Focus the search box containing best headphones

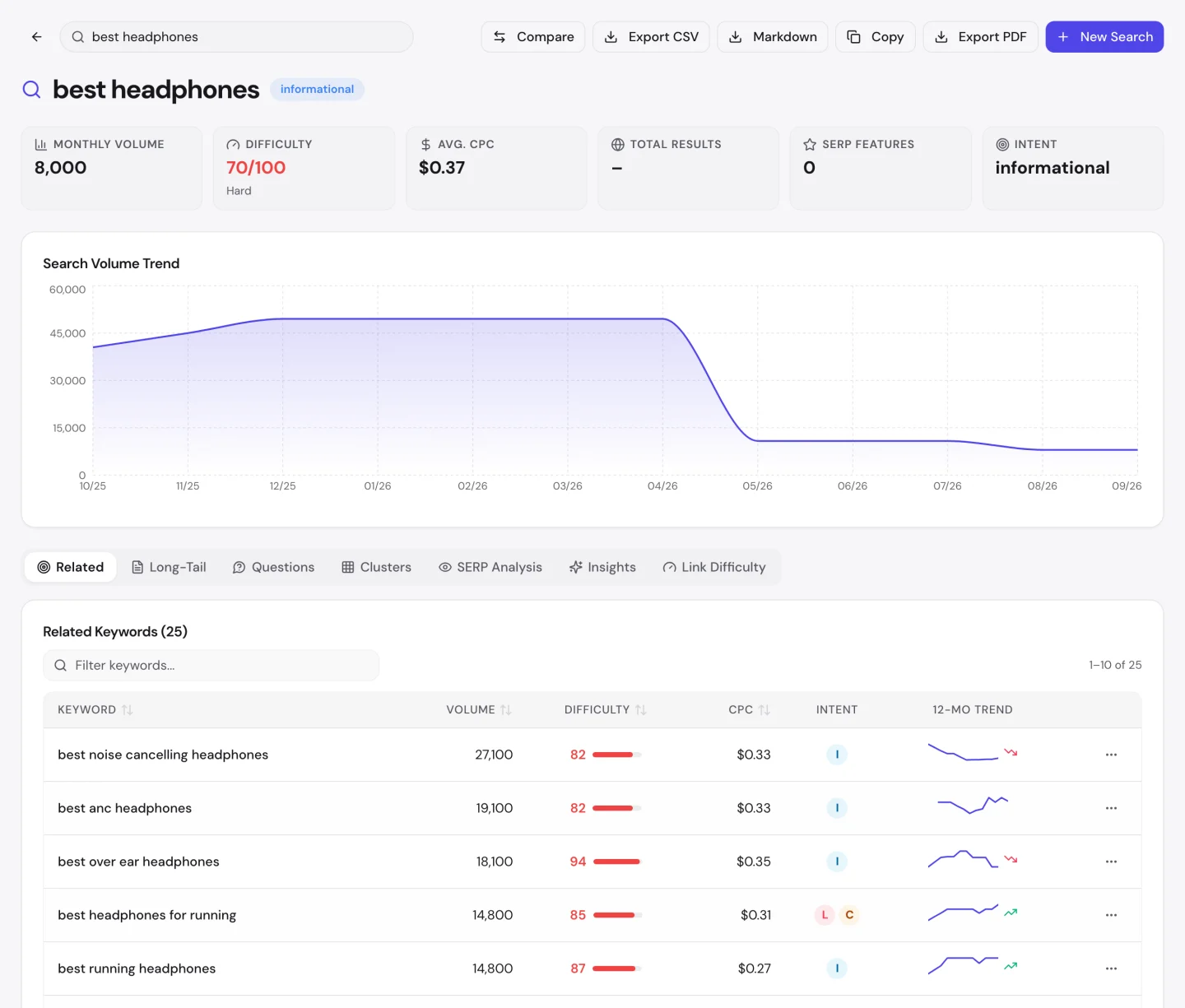(x=237, y=37)
